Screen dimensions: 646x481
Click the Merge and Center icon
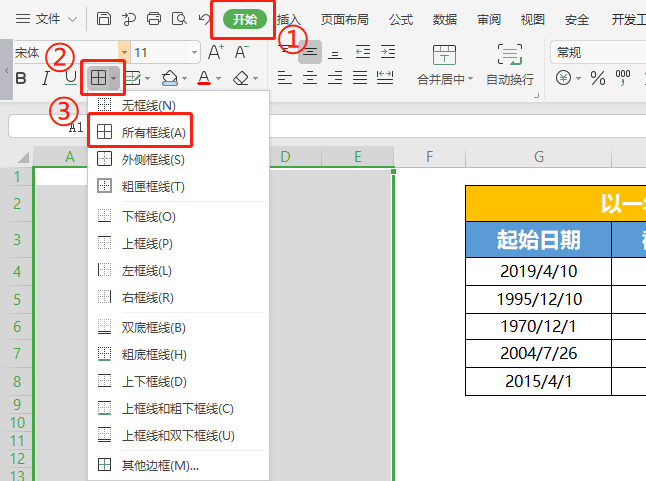(x=444, y=56)
